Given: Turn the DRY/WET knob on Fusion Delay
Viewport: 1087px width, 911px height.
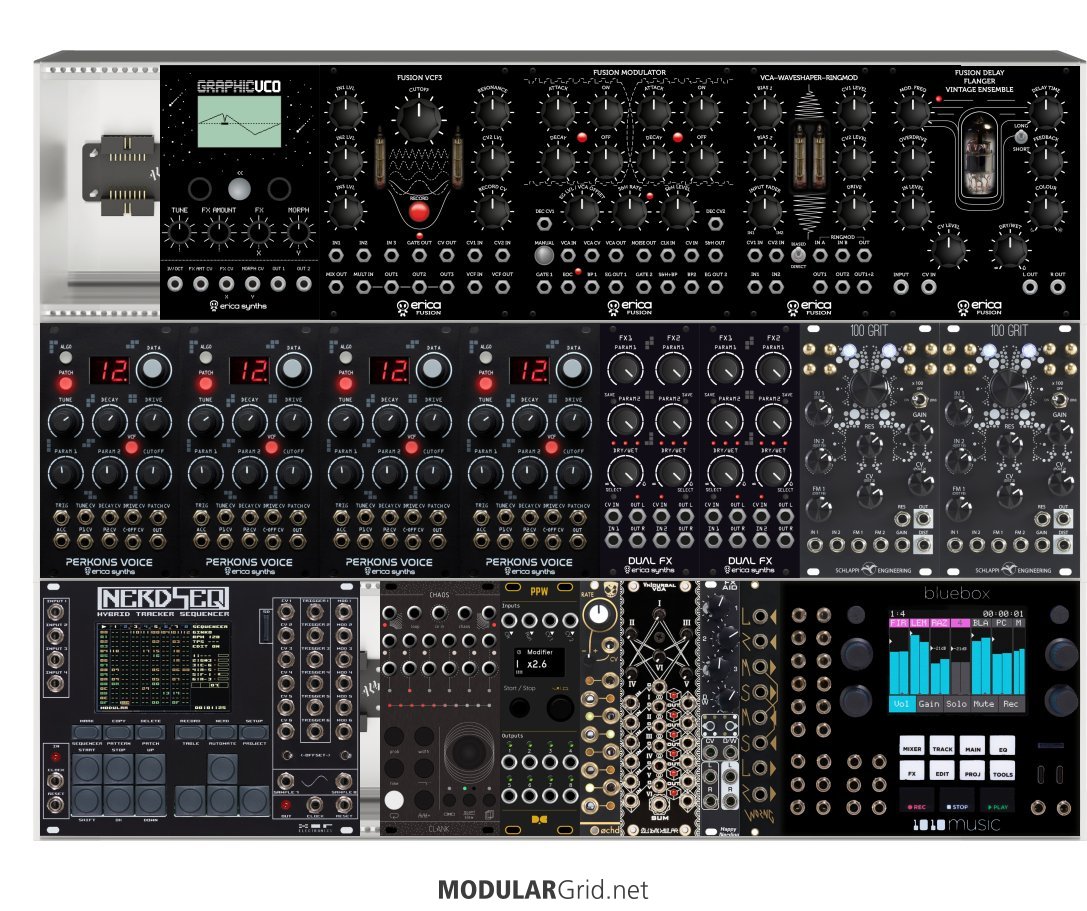Looking at the screenshot, I should [x=1010, y=249].
